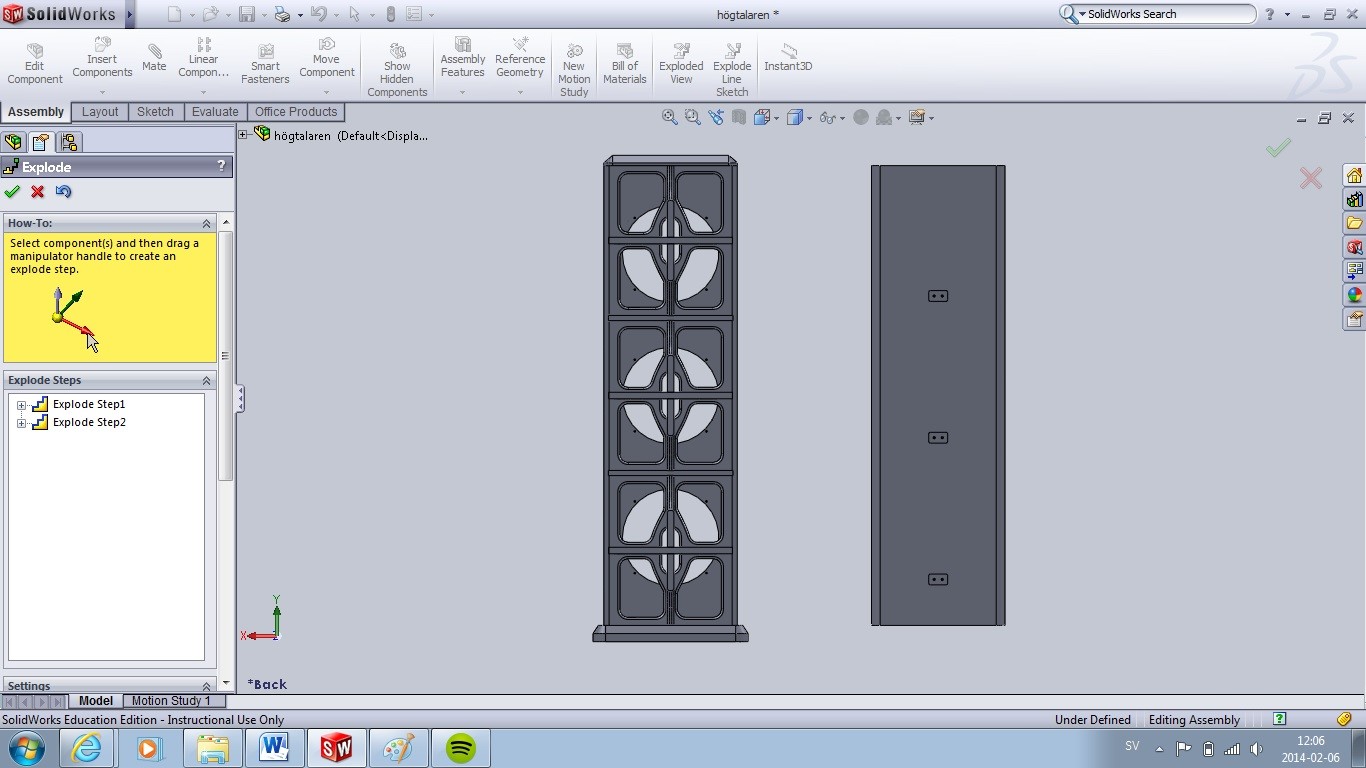Open Spotify from the Windows taskbar
The image size is (1366, 768).
point(460,748)
